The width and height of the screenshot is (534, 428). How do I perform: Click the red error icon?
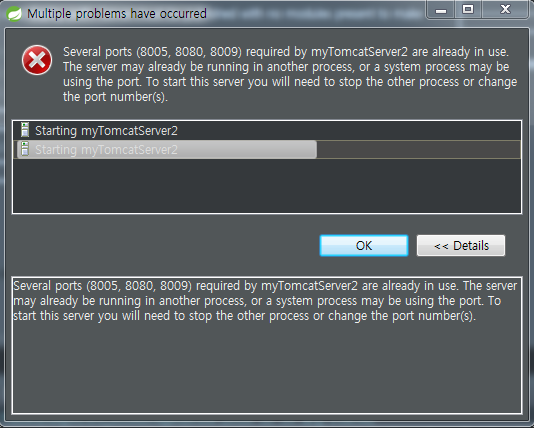(37, 60)
